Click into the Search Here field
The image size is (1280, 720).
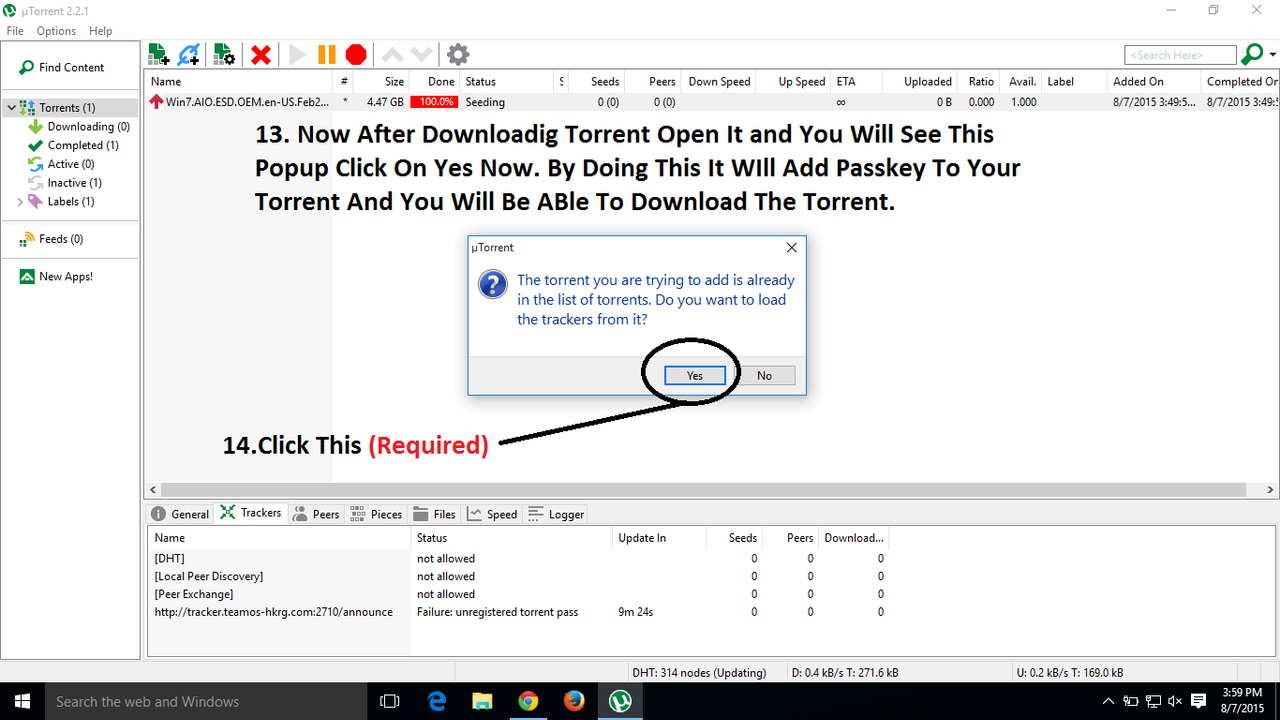[x=1180, y=55]
